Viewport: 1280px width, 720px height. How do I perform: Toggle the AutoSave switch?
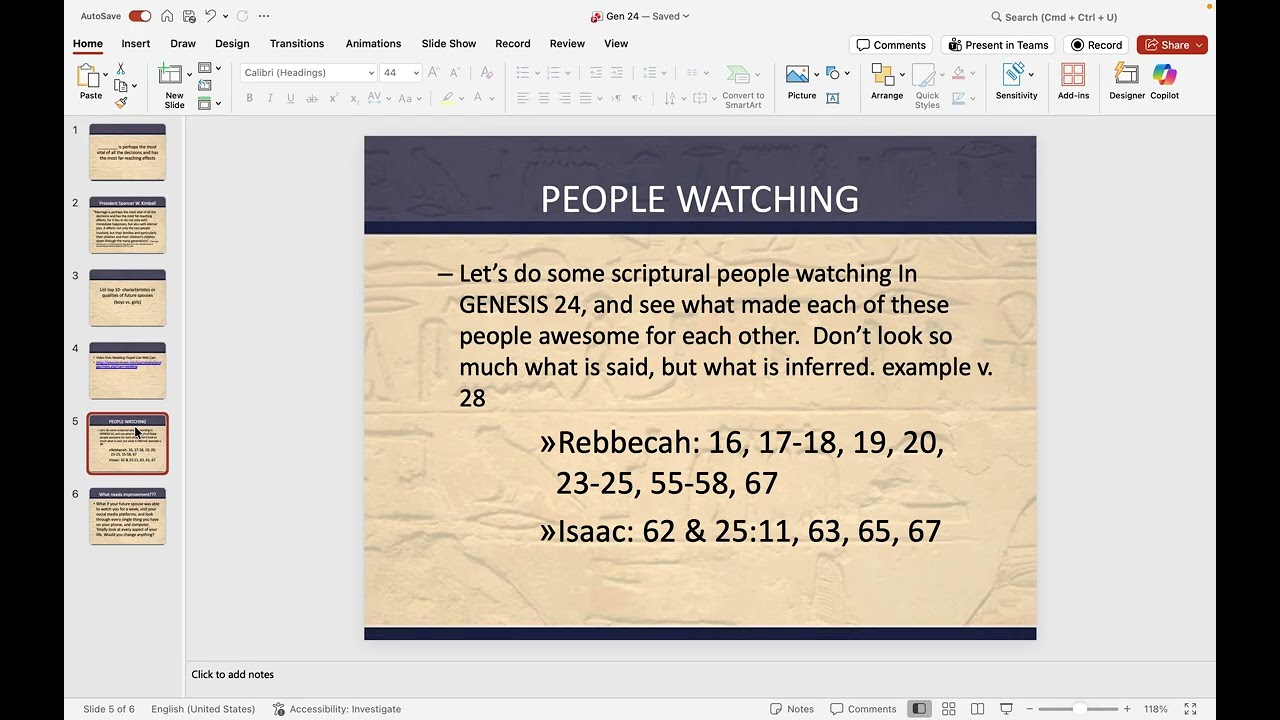[x=140, y=16]
